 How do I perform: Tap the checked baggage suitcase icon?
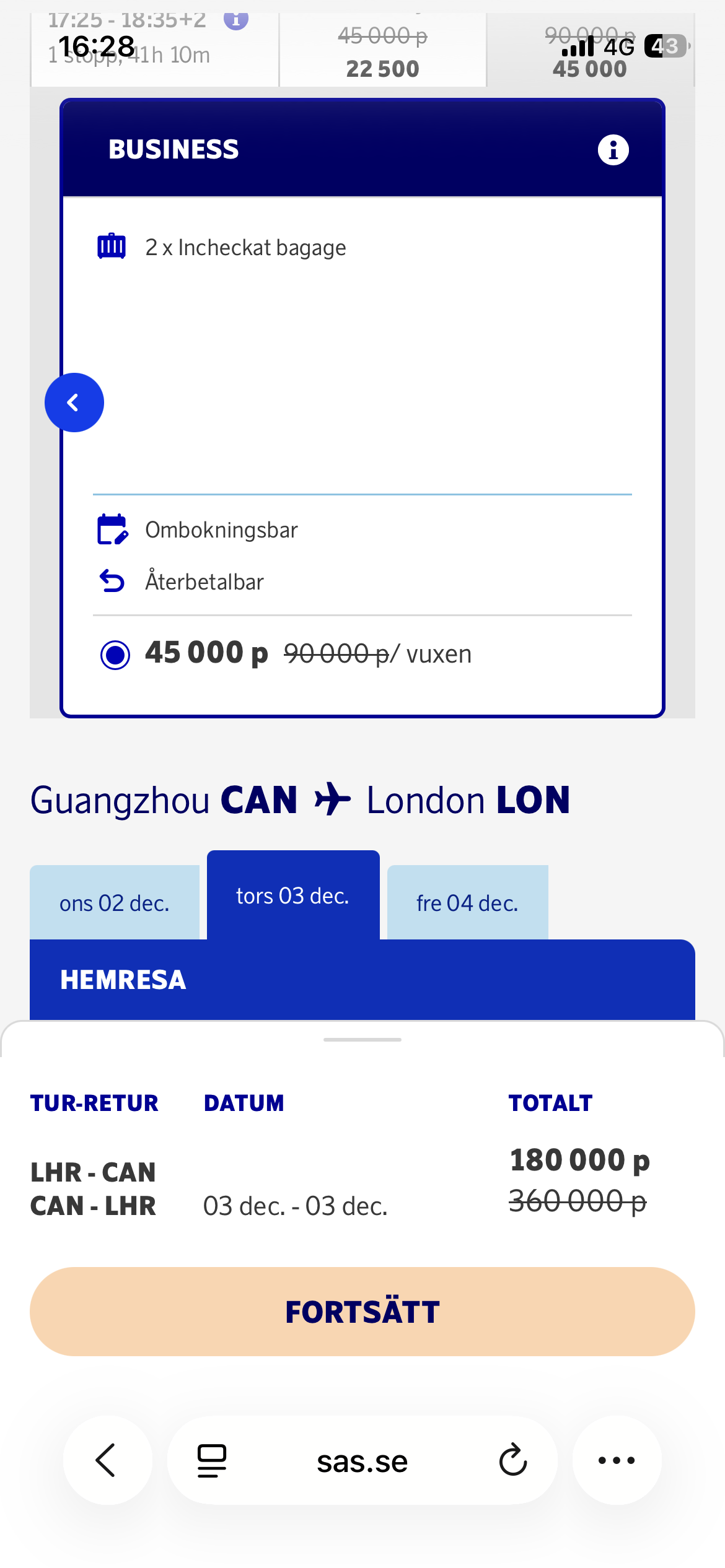(x=112, y=246)
